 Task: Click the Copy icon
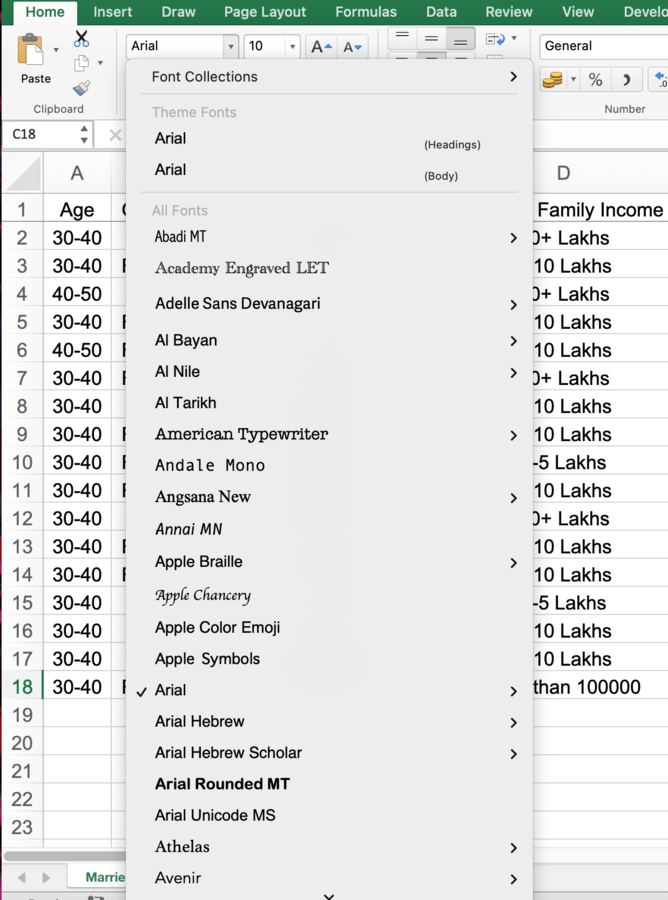81,64
